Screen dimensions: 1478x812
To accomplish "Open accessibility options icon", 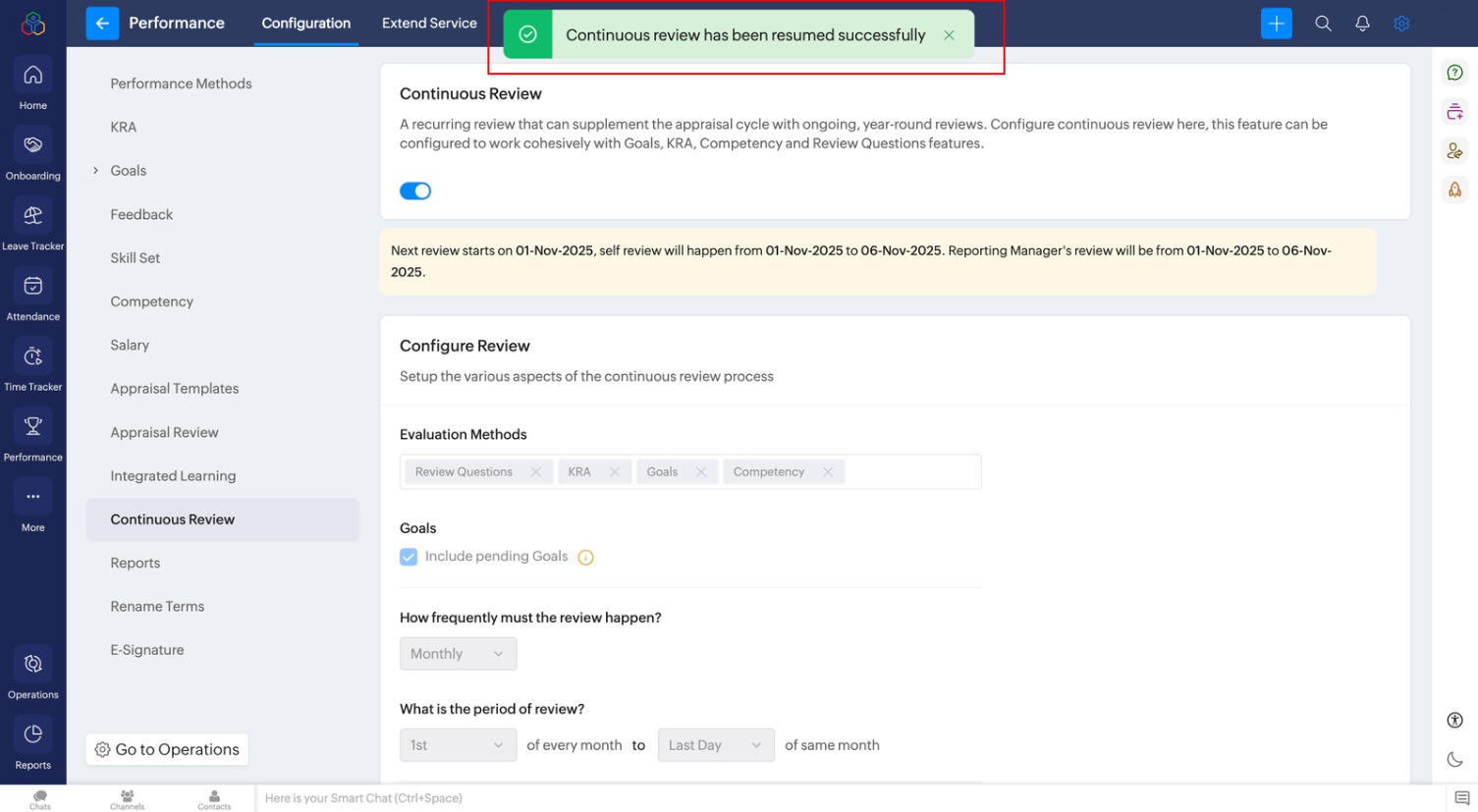I will (x=1455, y=720).
